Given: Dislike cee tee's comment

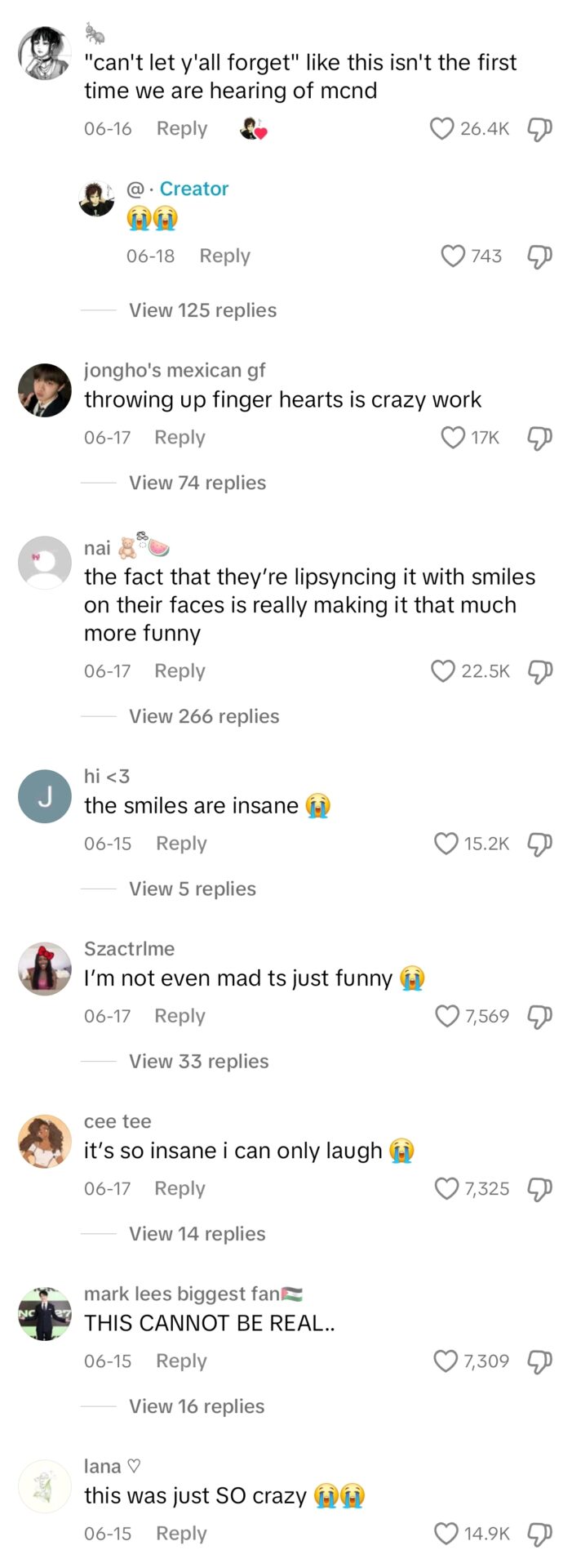Looking at the screenshot, I should [x=539, y=1188].
